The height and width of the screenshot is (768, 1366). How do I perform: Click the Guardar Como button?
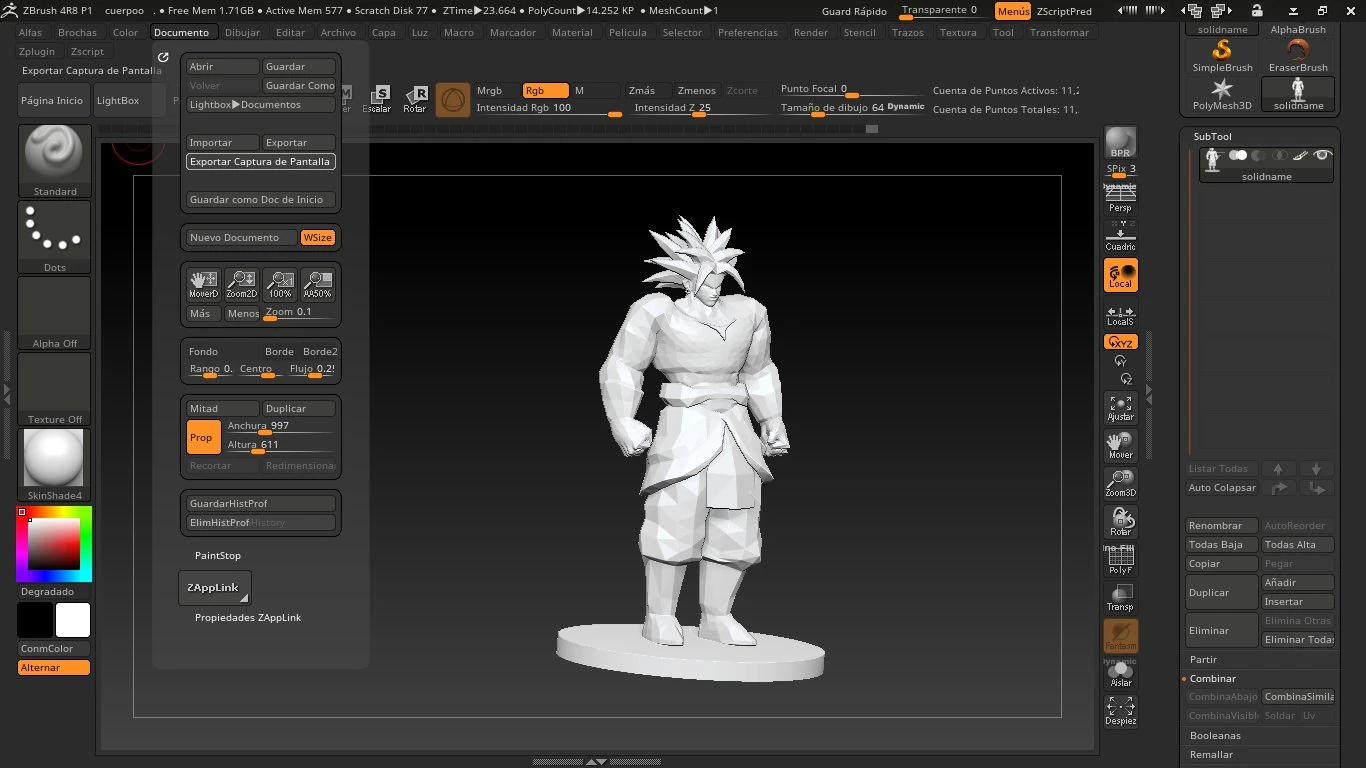pos(299,86)
